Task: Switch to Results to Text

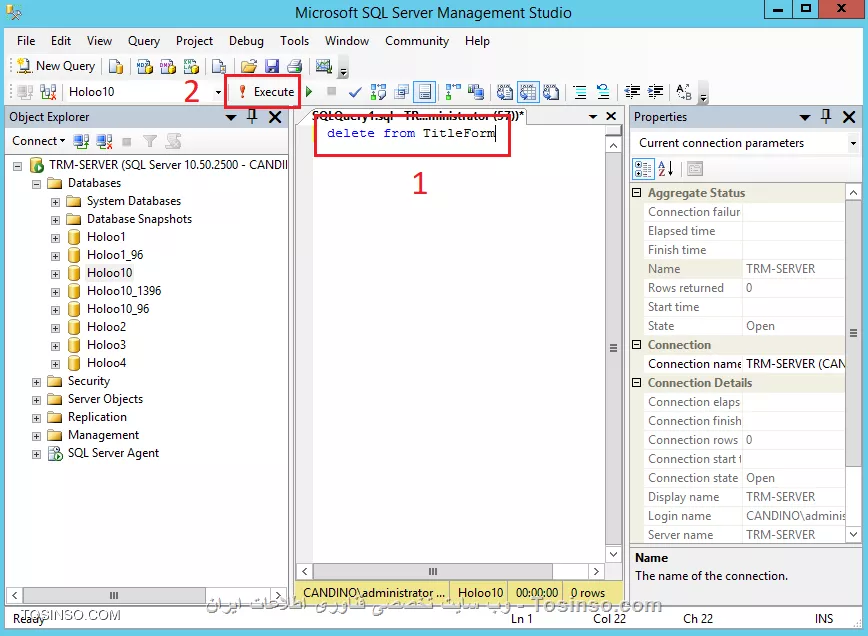Action: [x=504, y=92]
